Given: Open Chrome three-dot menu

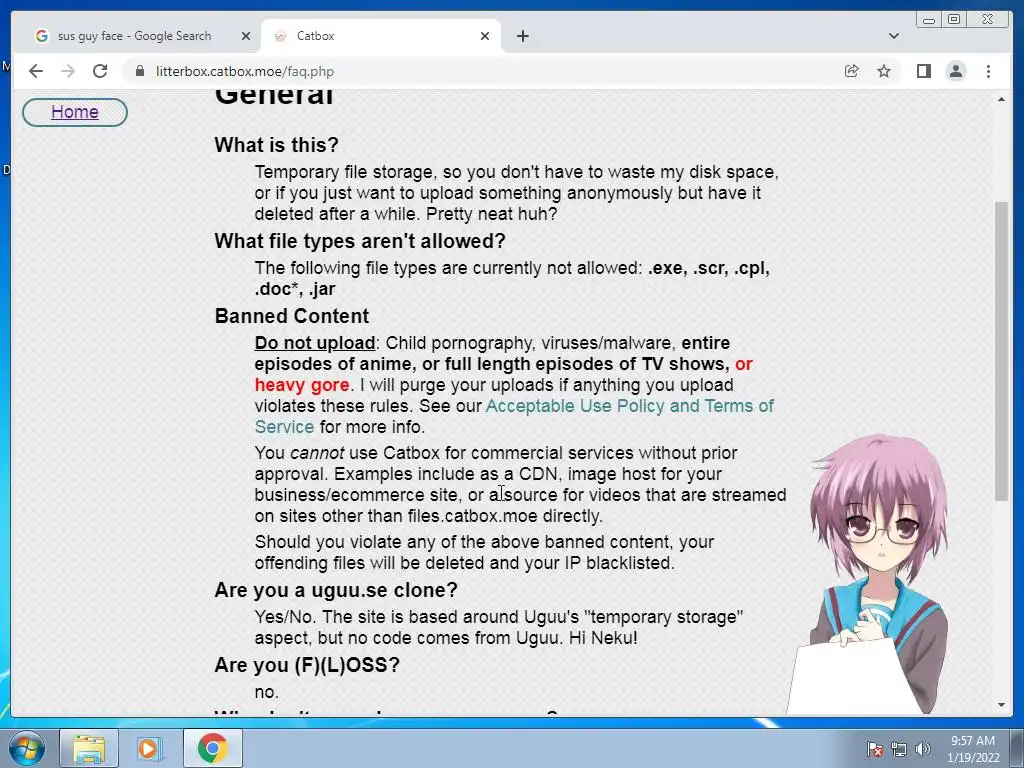Looking at the screenshot, I should (988, 71).
